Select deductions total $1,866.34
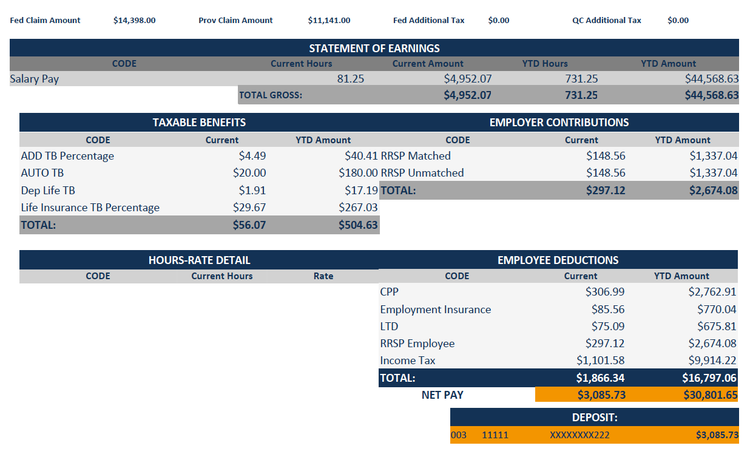 point(600,378)
